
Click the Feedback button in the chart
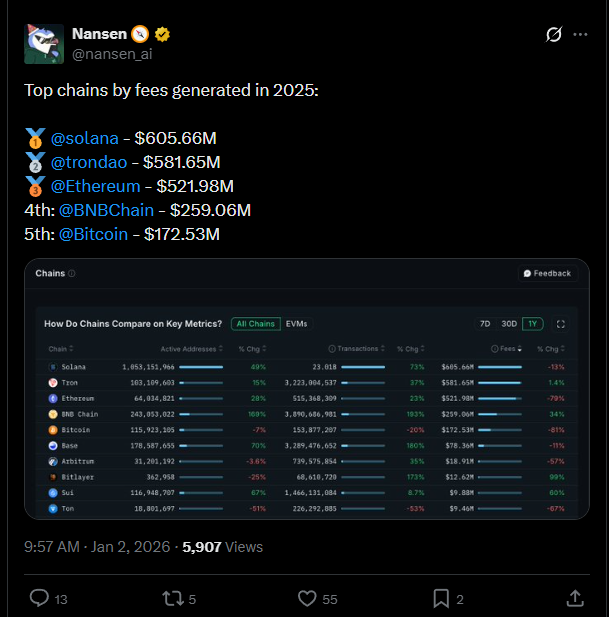click(547, 273)
